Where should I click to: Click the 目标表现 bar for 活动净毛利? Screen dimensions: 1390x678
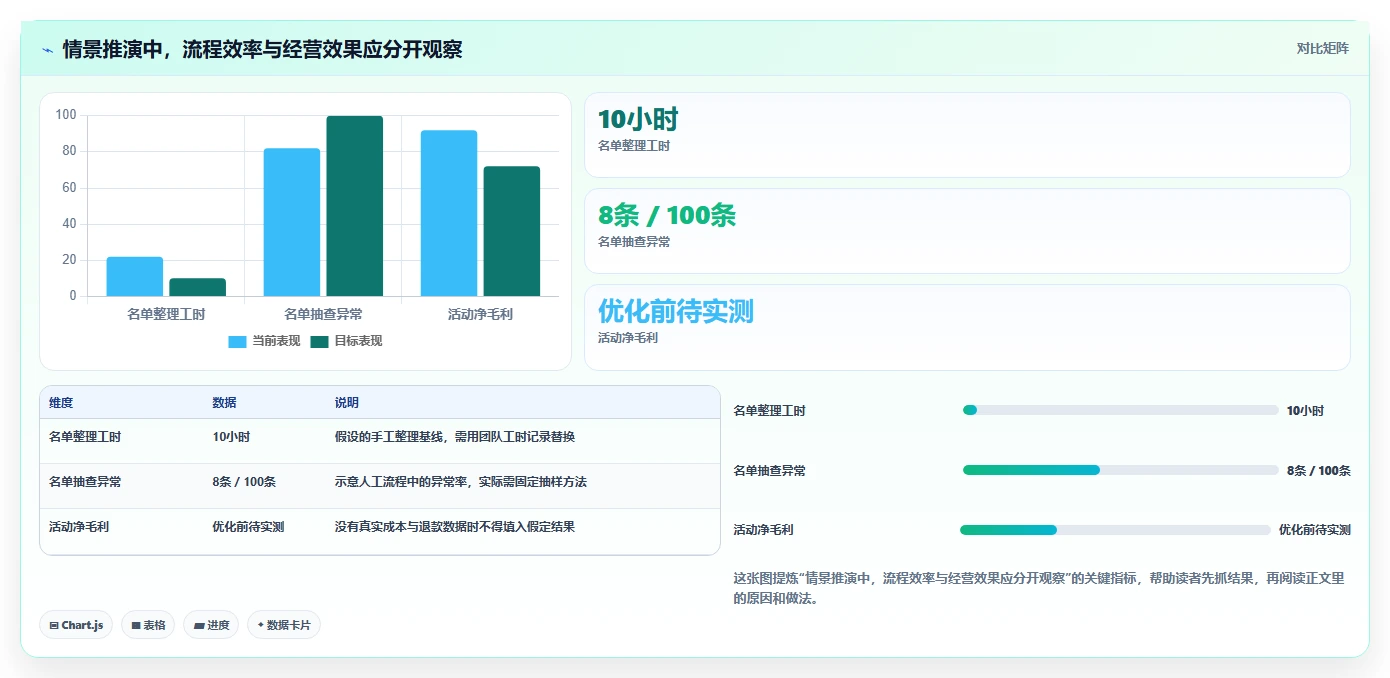click(x=511, y=231)
